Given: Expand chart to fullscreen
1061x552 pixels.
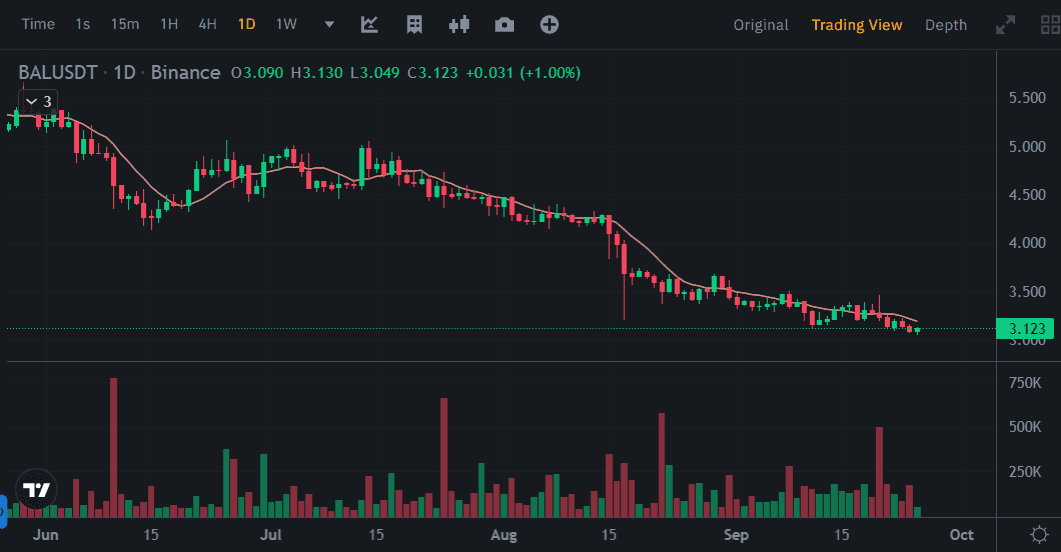Looking at the screenshot, I should [1006, 25].
